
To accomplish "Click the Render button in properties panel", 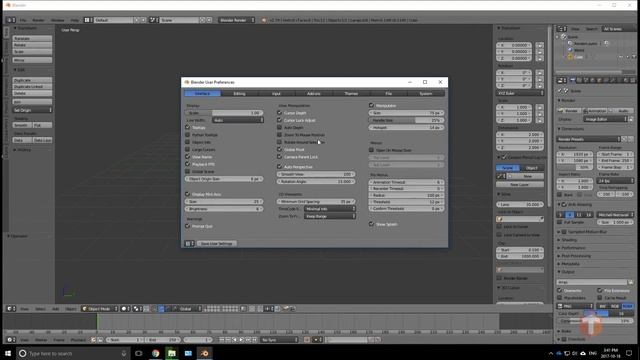I will (x=569, y=111).
